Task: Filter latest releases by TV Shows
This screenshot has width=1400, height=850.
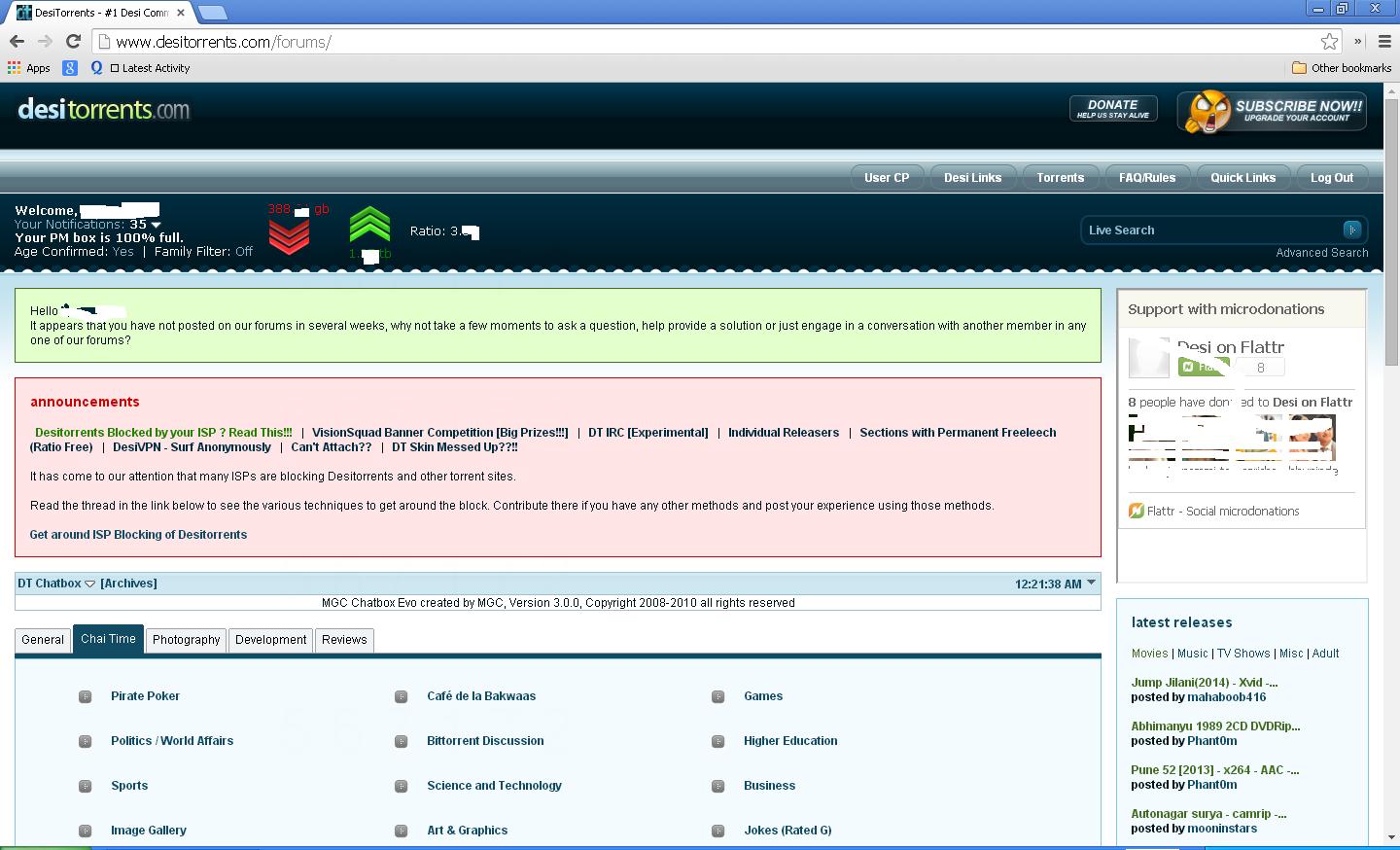Action: click(1243, 654)
